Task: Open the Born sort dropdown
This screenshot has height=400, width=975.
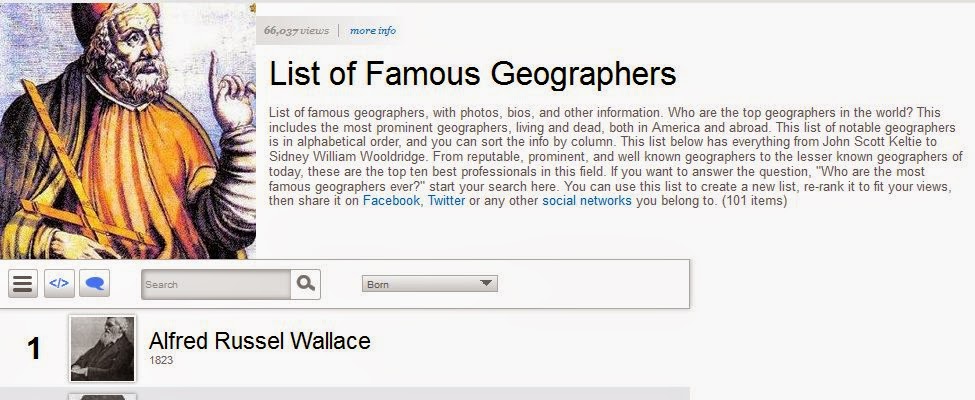Action: [x=430, y=284]
